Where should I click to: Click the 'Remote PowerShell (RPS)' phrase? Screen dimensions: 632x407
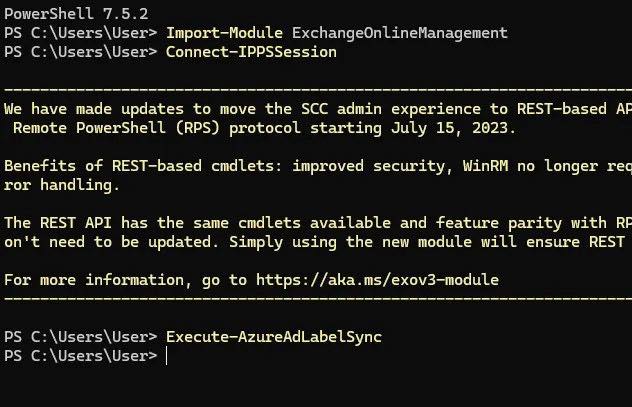tap(116, 128)
